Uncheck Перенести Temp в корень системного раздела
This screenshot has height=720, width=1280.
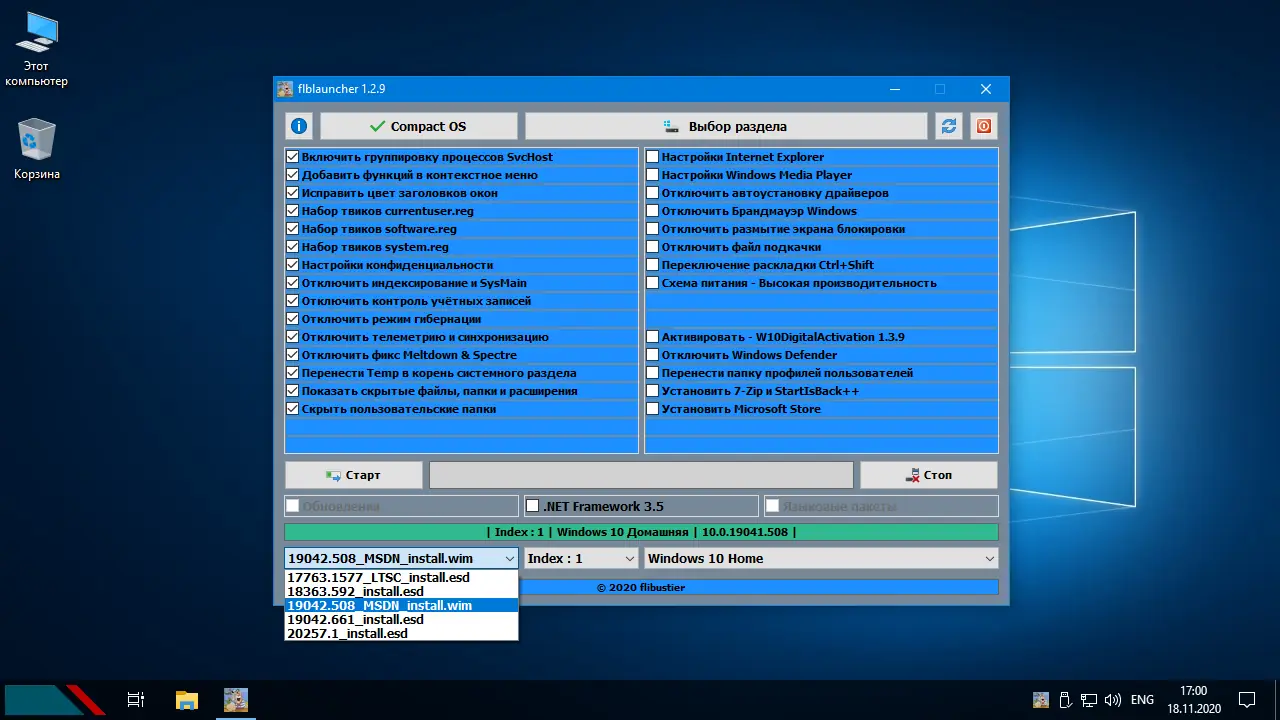click(293, 373)
